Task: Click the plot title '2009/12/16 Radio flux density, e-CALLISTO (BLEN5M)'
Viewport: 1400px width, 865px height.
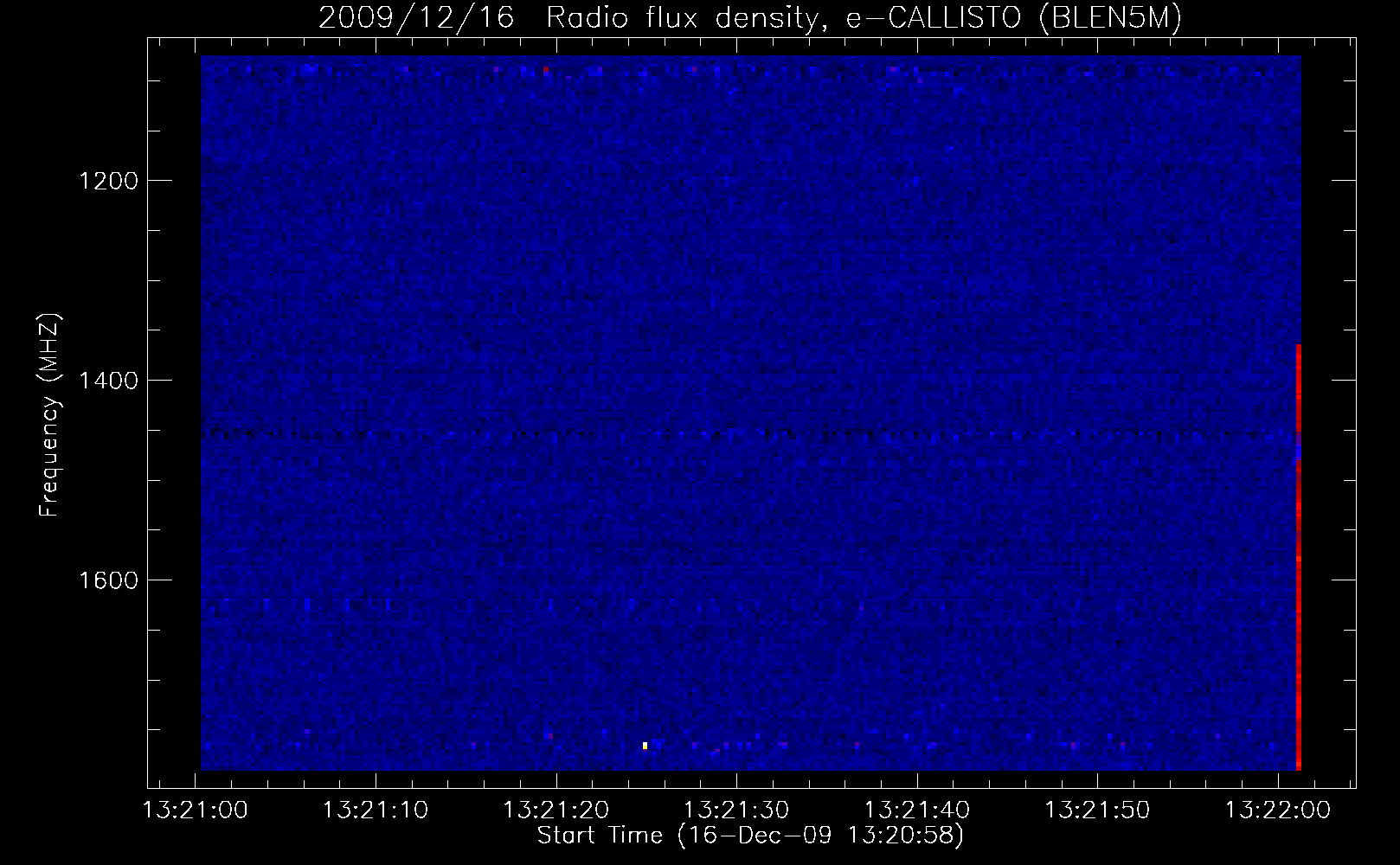Action: [x=749, y=18]
